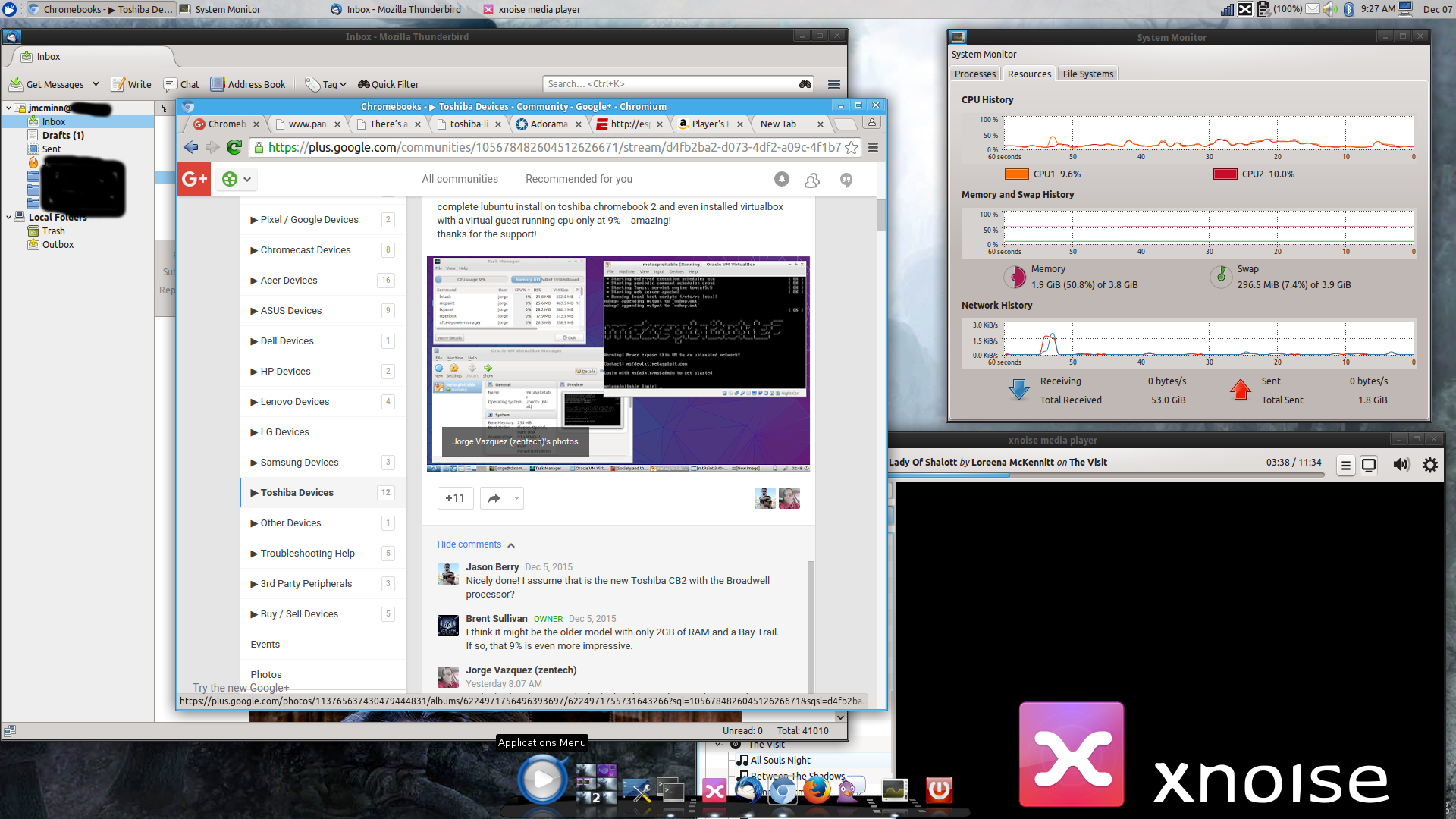Open Chromium main menu button

click(873, 147)
